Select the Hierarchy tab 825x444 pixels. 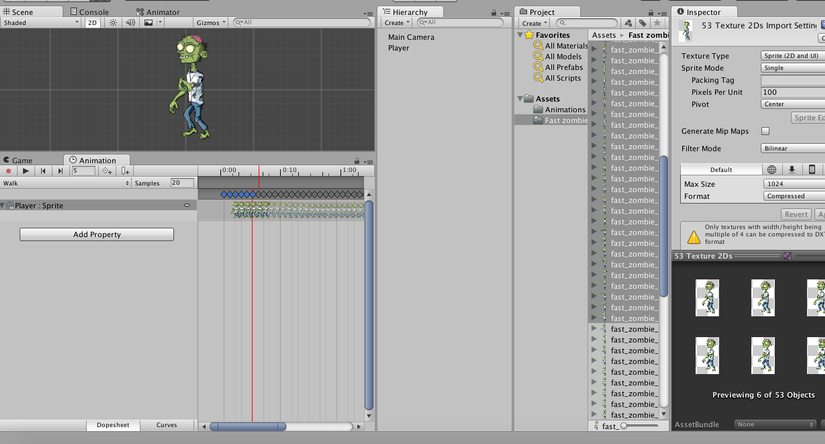click(405, 12)
